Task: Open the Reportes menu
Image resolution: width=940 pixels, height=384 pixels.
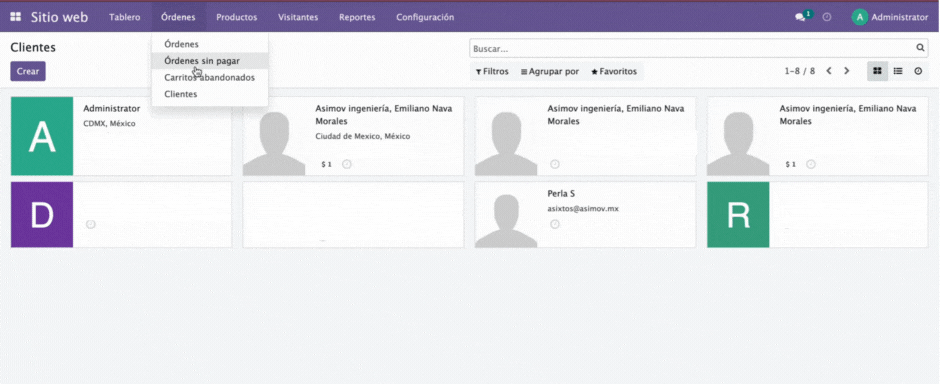Action: click(357, 17)
